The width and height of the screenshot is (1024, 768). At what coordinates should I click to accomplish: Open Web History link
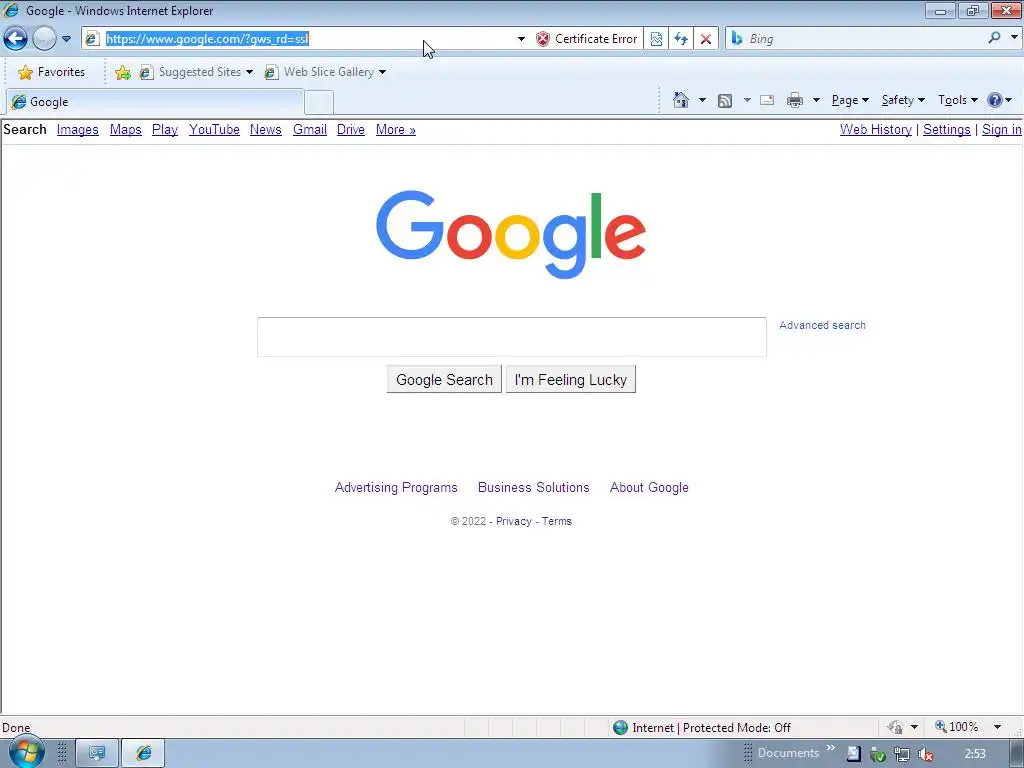pos(876,129)
